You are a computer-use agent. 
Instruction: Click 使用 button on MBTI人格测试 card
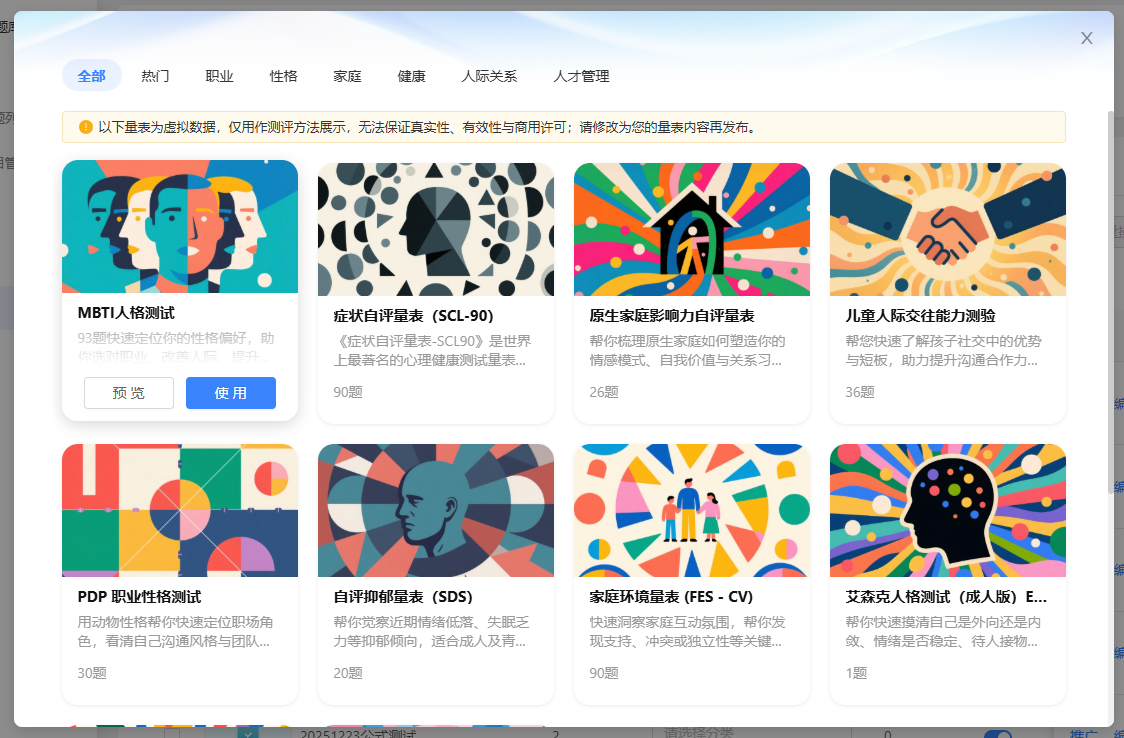[x=231, y=393]
